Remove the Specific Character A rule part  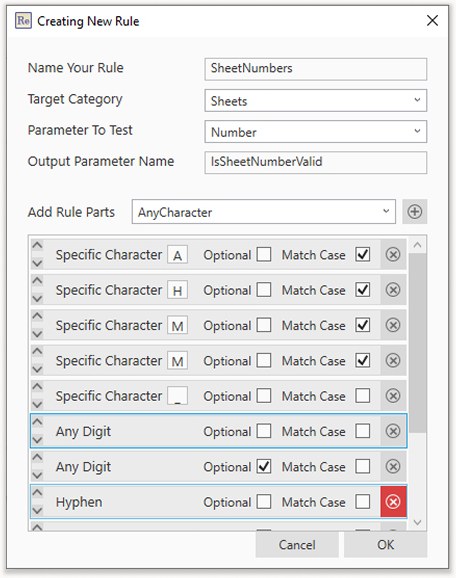click(393, 254)
